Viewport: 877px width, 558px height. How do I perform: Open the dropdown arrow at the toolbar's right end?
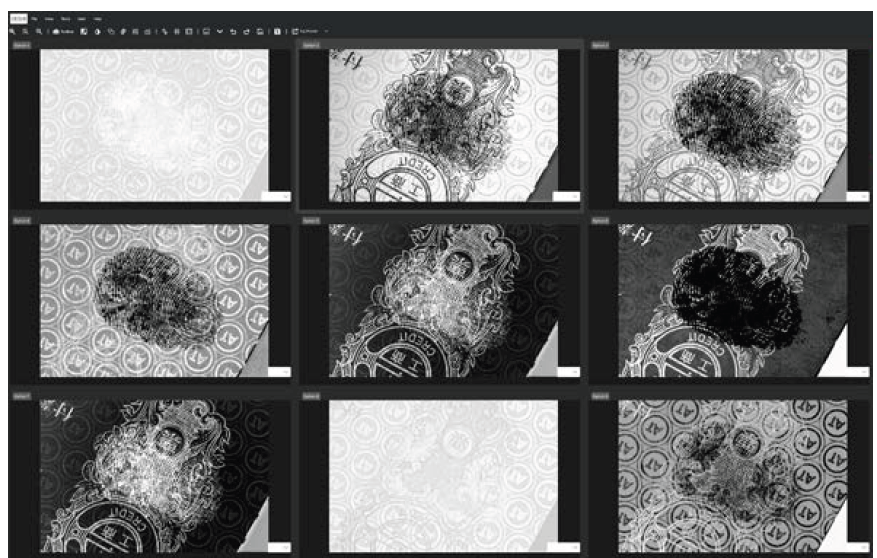(327, 31)
